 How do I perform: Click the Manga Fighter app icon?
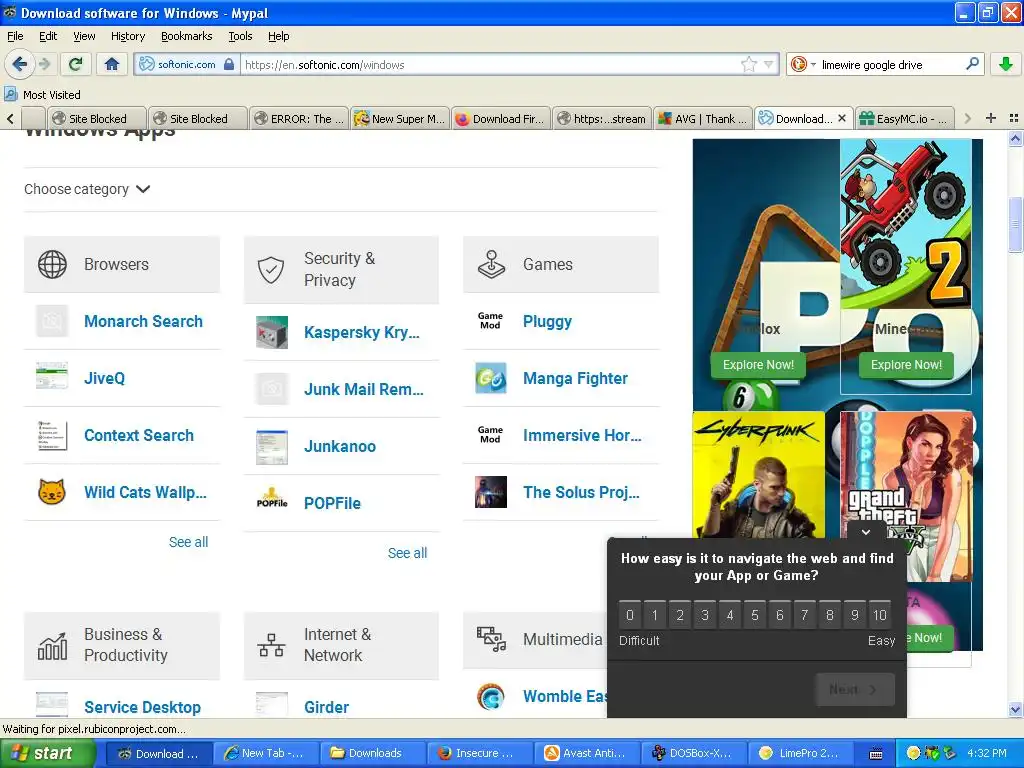pyautogui.click(x=491, y=379)
